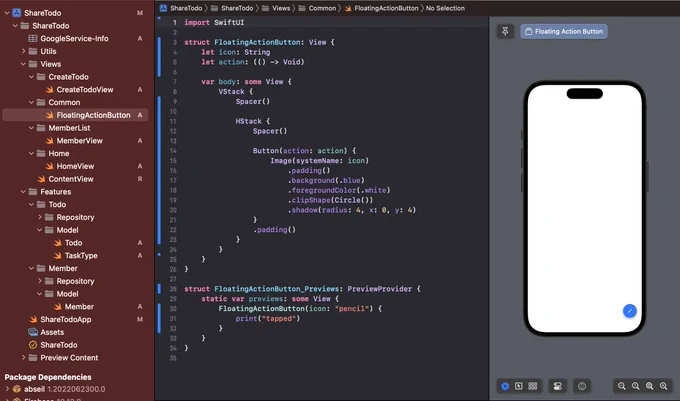Open GoogleService-Info plist file

pos(74,39)
